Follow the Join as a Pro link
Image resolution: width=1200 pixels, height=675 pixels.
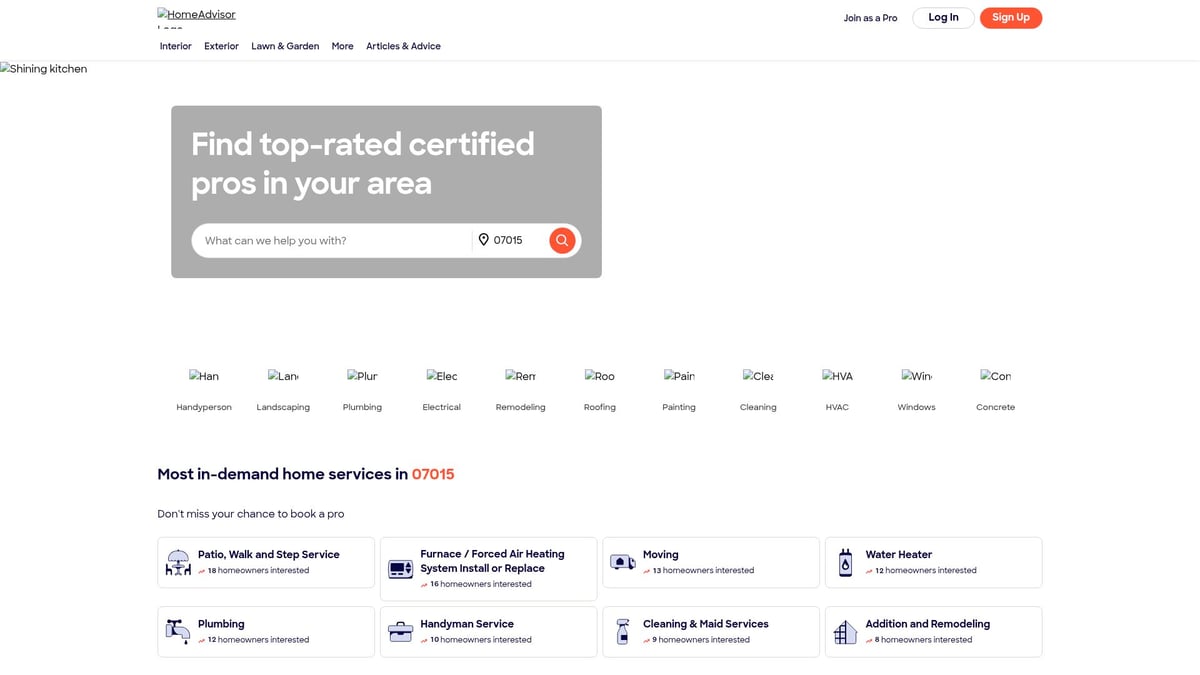pyautogui.click(x=870, y=18)
